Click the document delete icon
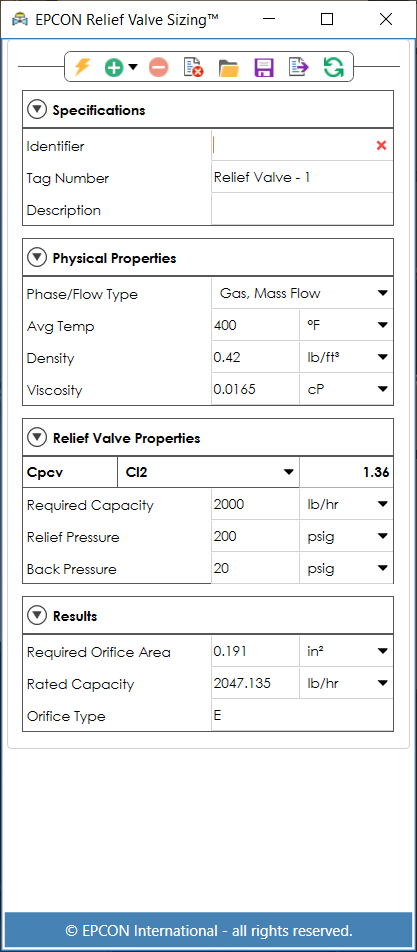This screenshot has width=417, height=952. click(x=193, y=67)
